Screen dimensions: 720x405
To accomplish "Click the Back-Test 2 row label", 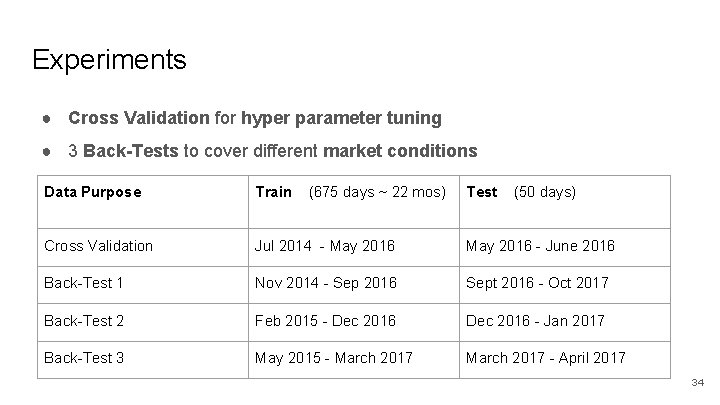I will [x=143, y=322].
